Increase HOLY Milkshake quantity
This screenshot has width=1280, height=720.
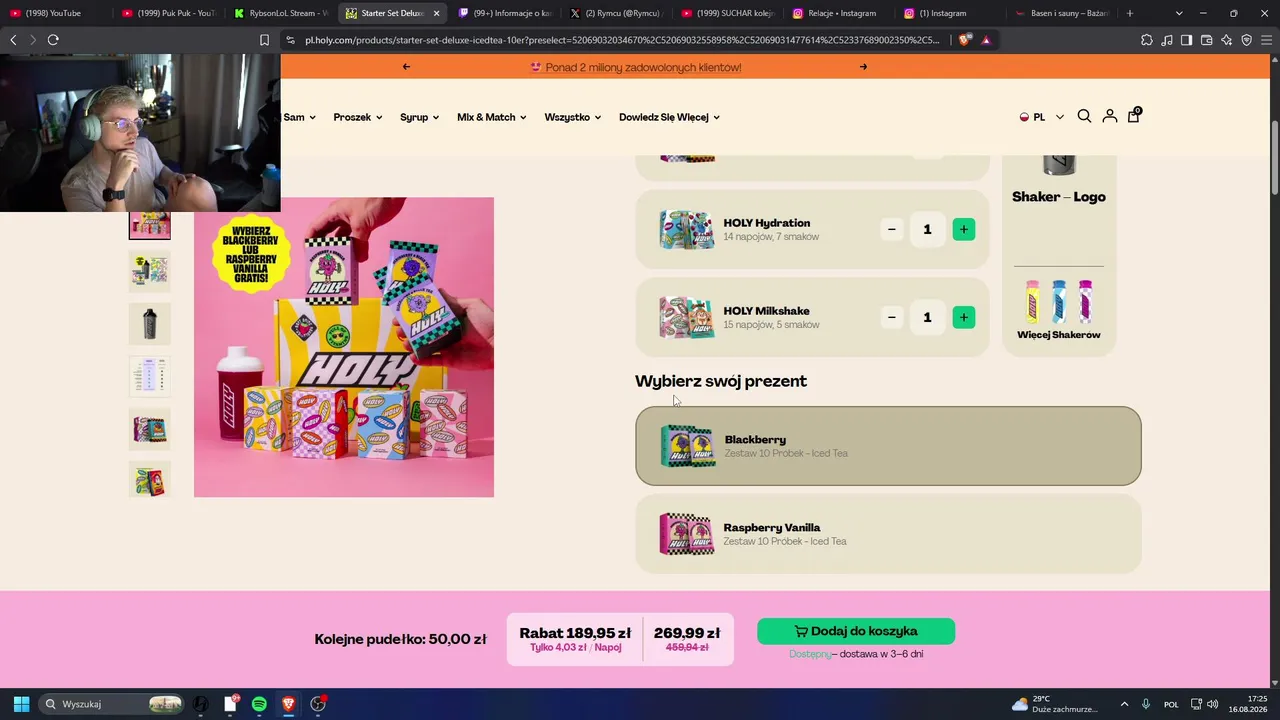coord(963,318)
